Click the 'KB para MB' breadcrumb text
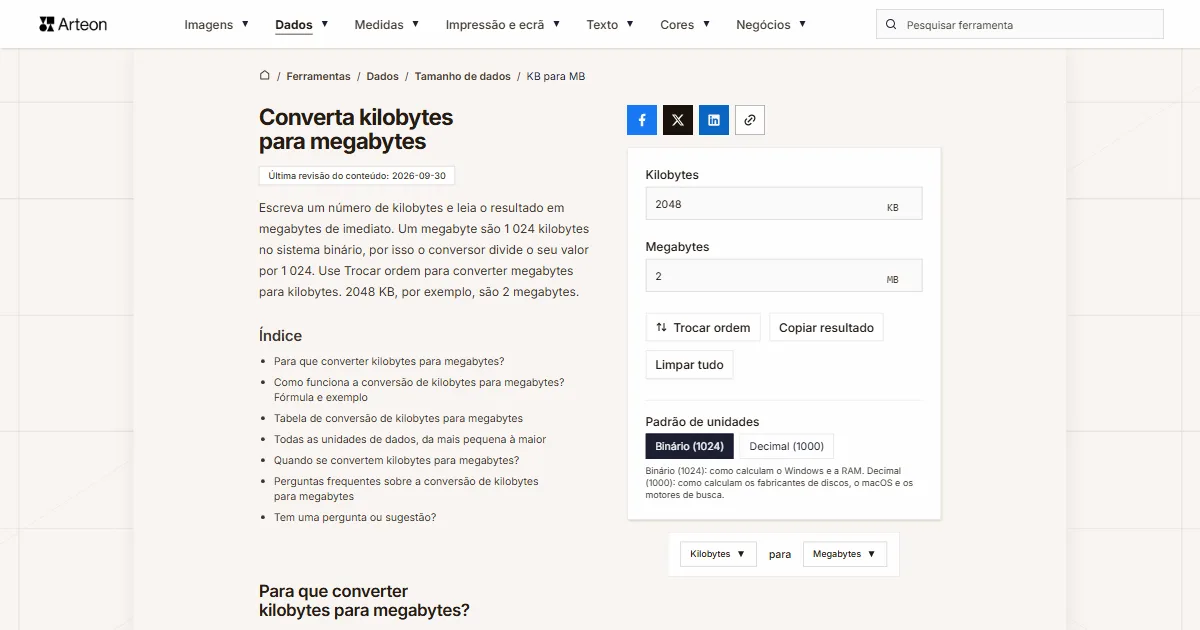 (556, 76)
